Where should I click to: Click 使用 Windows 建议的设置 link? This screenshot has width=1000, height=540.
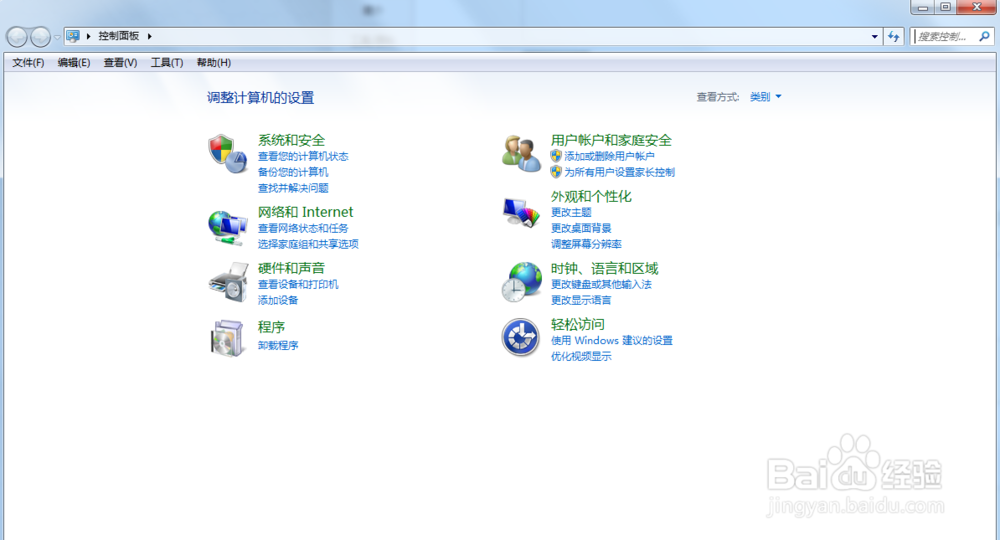pyautogui.click(x=612, y=340)
